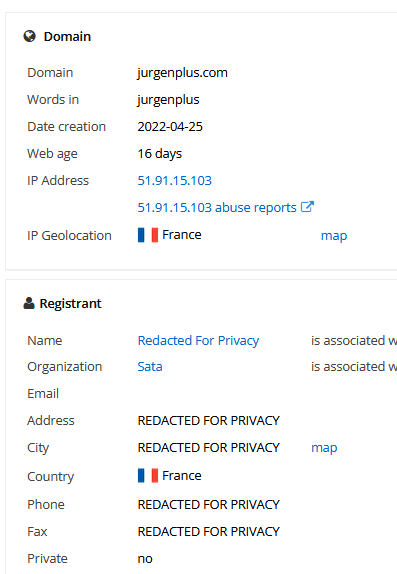The image size is (397, 574).
Task: Open the map link for IP Geolocation
Action: click(x=334, y=236)
